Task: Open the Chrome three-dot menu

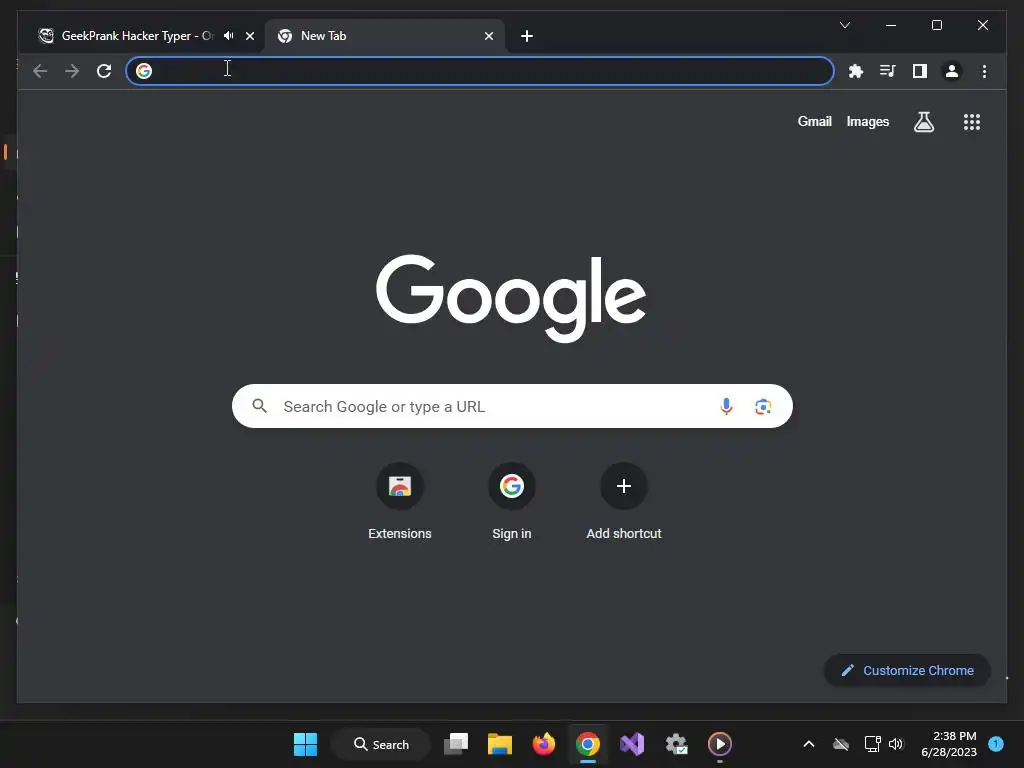Action: pyautogui.click(x=984, y=71)
